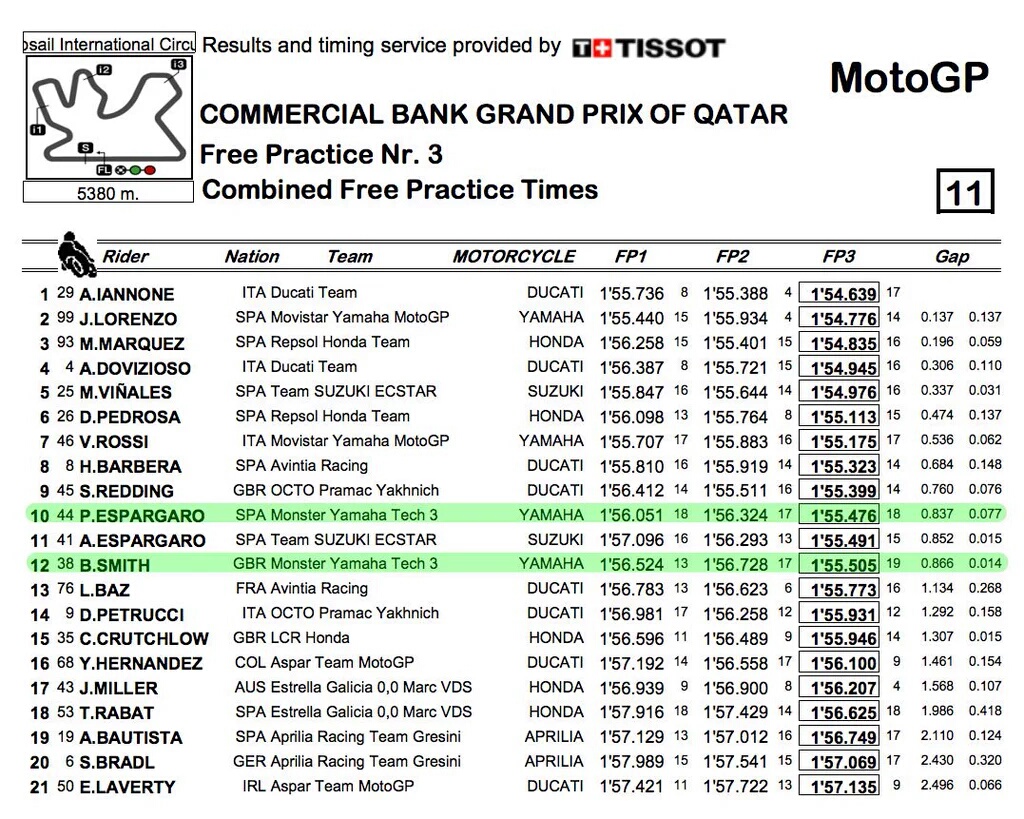
Task: Click the FP3 column header
Action: [x=838, y=257]
